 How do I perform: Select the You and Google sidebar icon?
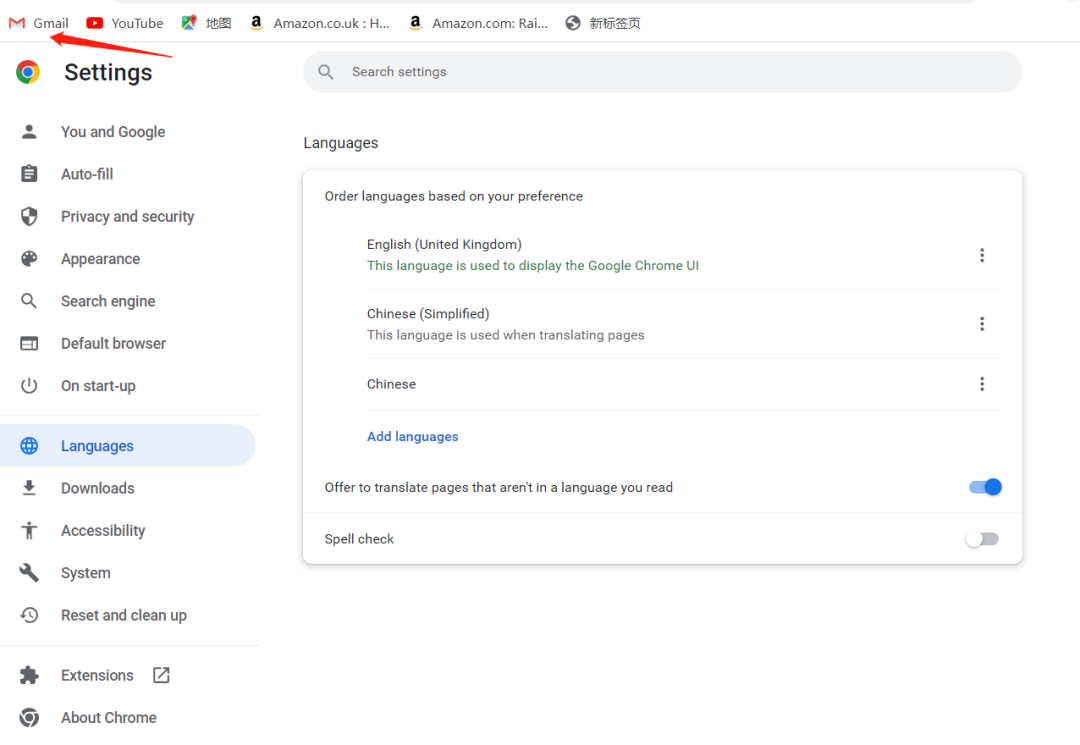[x=29, y=131]
